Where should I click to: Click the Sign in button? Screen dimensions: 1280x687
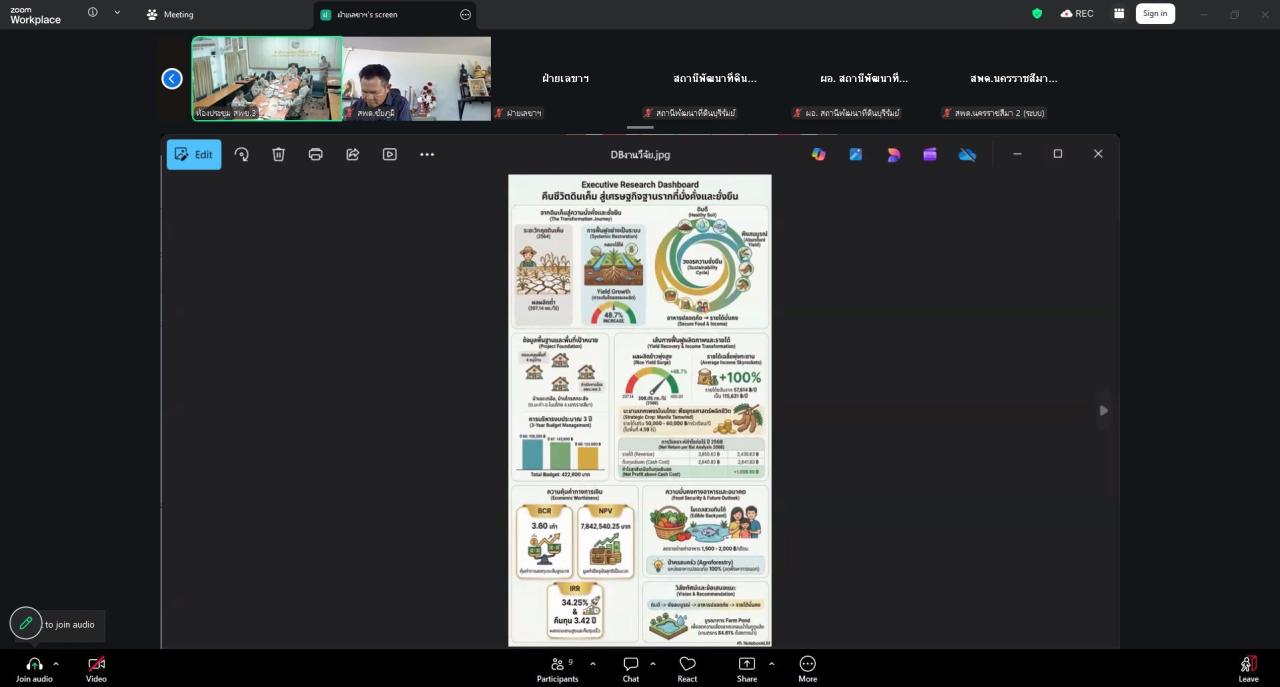1155,14
